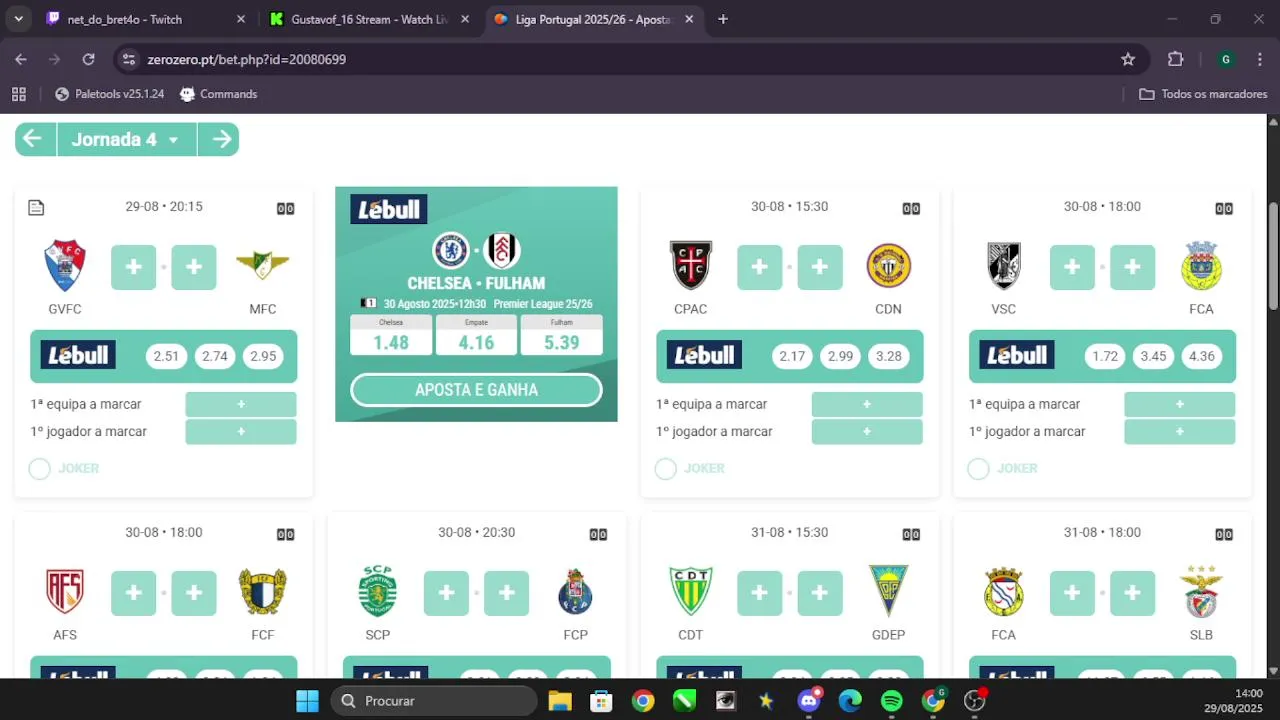Expand 1ª equipa a marcar for CPAC-CDN

867,404
